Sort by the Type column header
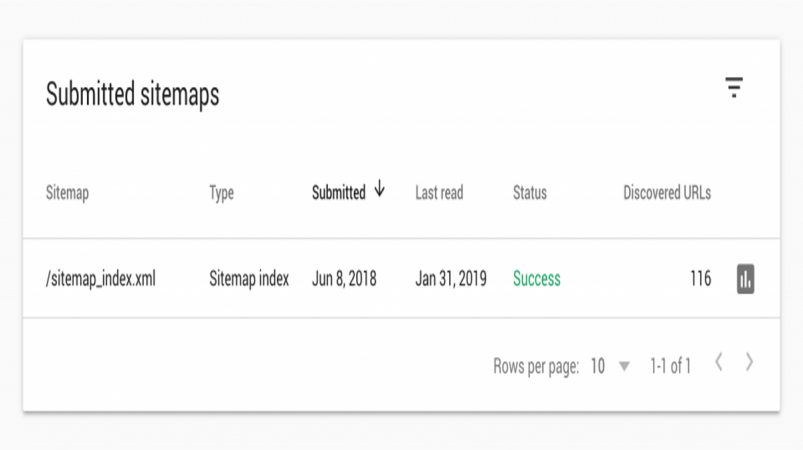This screenshot has width=803, height=450. point(221,194)
